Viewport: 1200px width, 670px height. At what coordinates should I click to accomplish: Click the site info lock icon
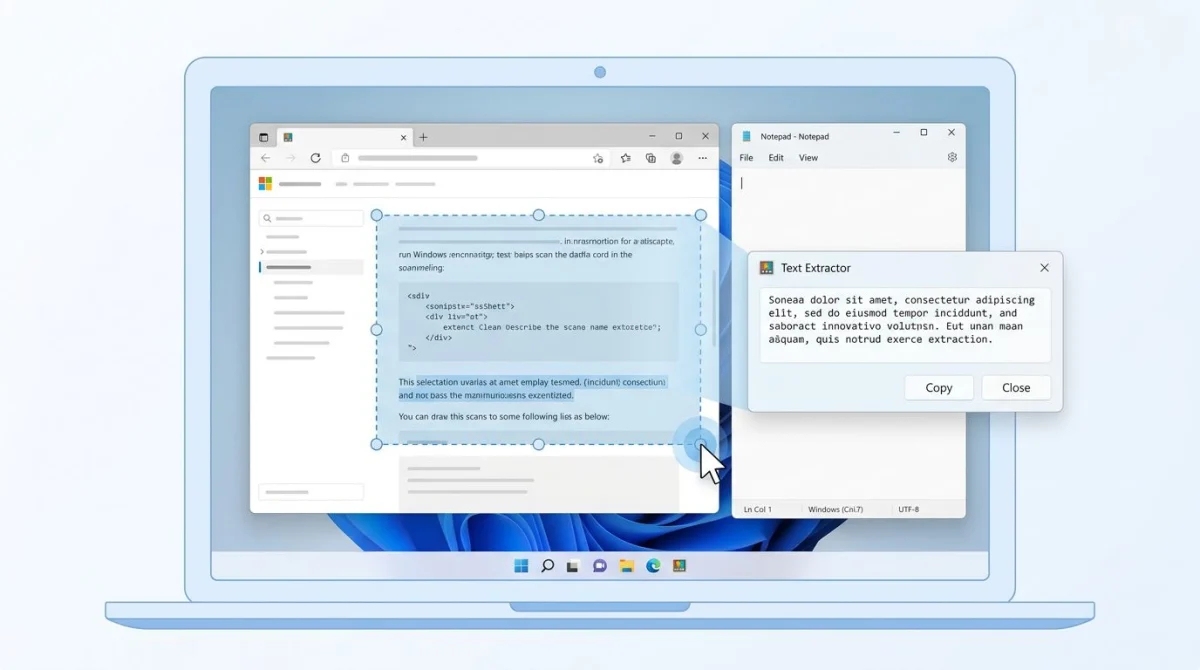click(x=345, y=158)
